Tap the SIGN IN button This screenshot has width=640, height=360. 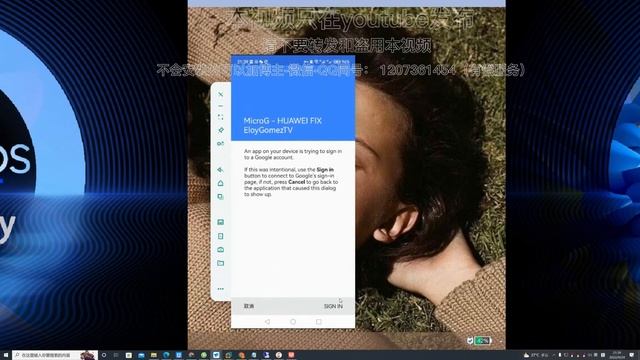tap(333, 306)
